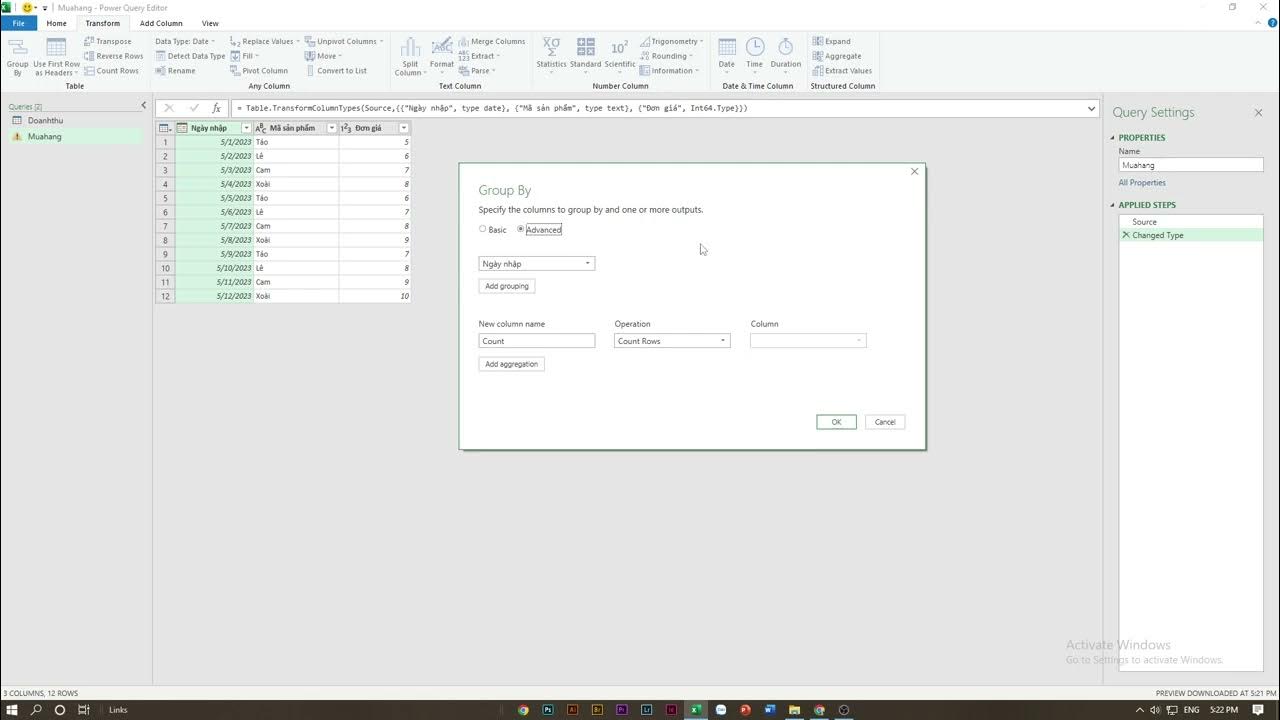Screen dimensions: 1280x720
Task: Click the fx formula icon
Action: 216,108
